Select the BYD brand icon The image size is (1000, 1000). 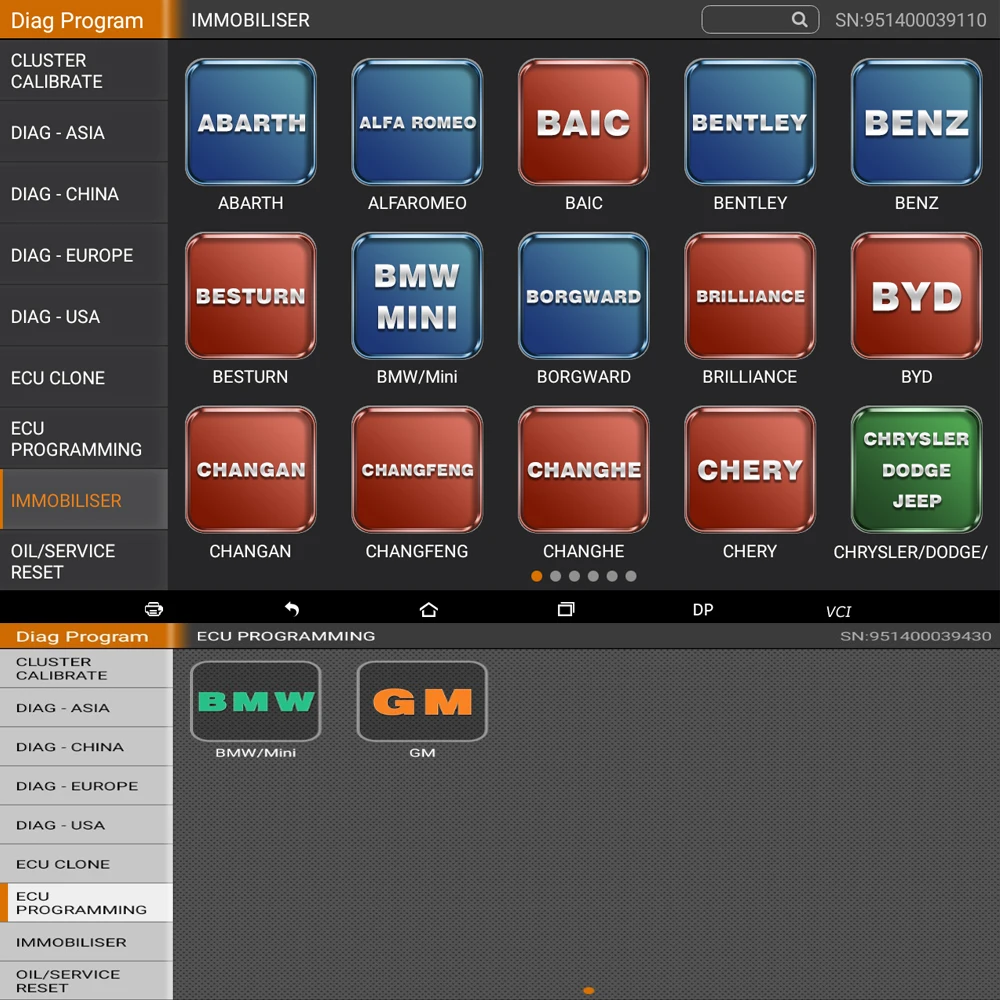pyautogui.click(x=916, y=296)
